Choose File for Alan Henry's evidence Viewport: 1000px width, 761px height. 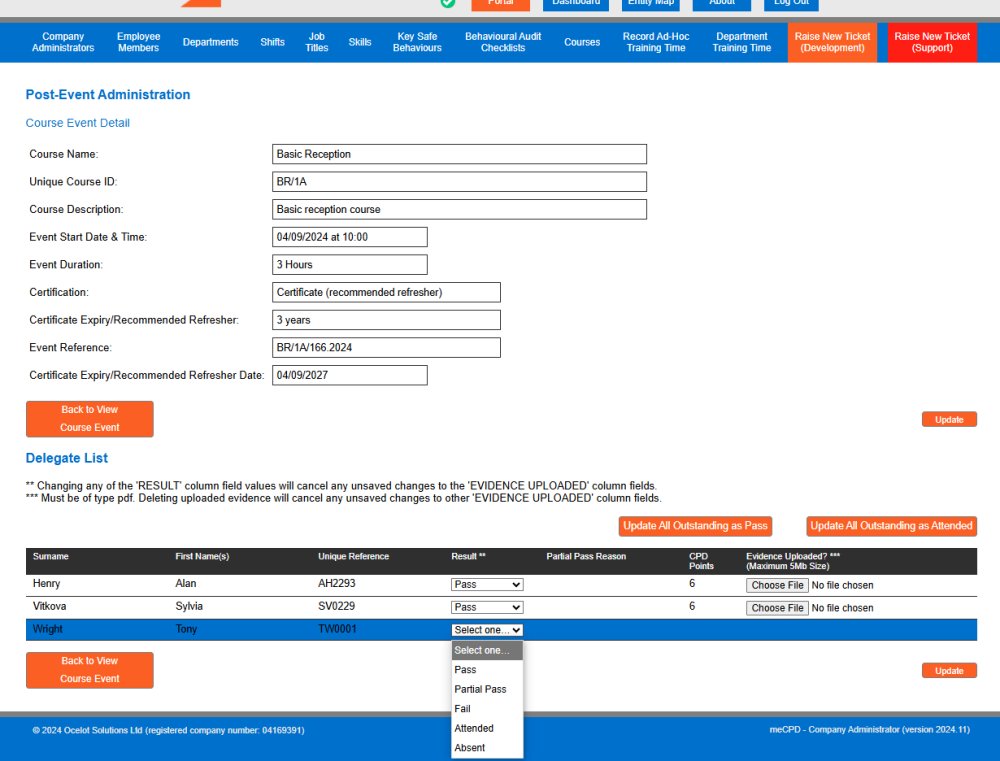777,585
